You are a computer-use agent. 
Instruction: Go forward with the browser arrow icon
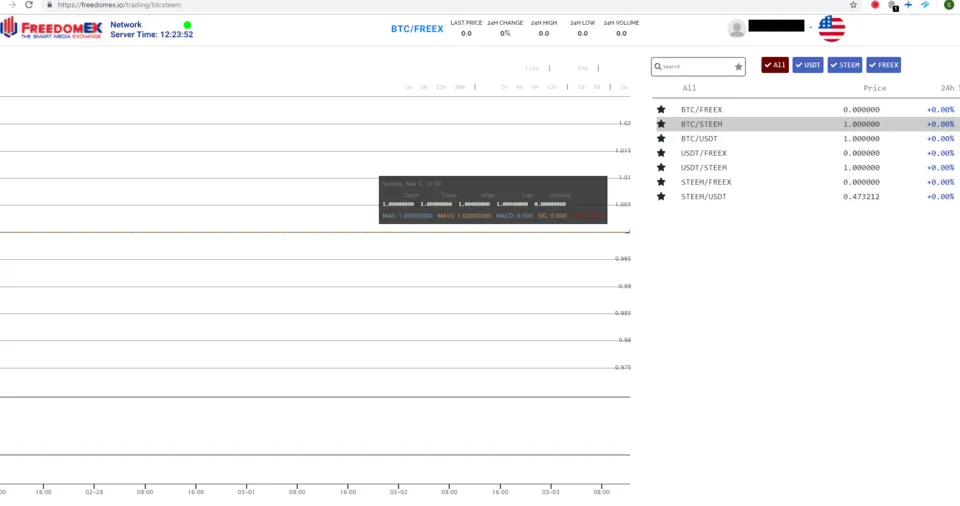pyautogui.click(x=12, y=4)
